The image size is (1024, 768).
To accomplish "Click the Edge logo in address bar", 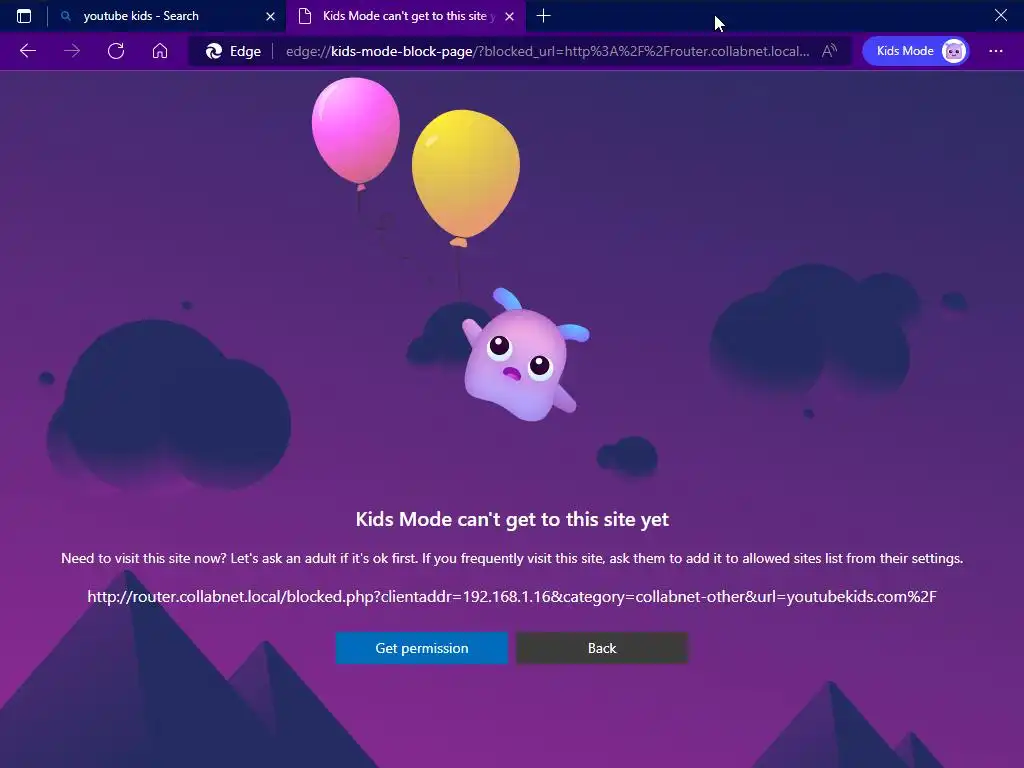I will click(214, 51).
